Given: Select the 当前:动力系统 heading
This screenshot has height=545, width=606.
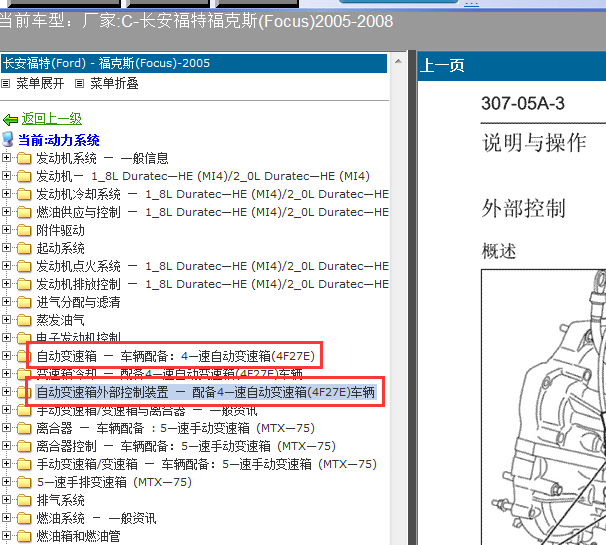Looking at the screenshot, I should tap(59, 140).
